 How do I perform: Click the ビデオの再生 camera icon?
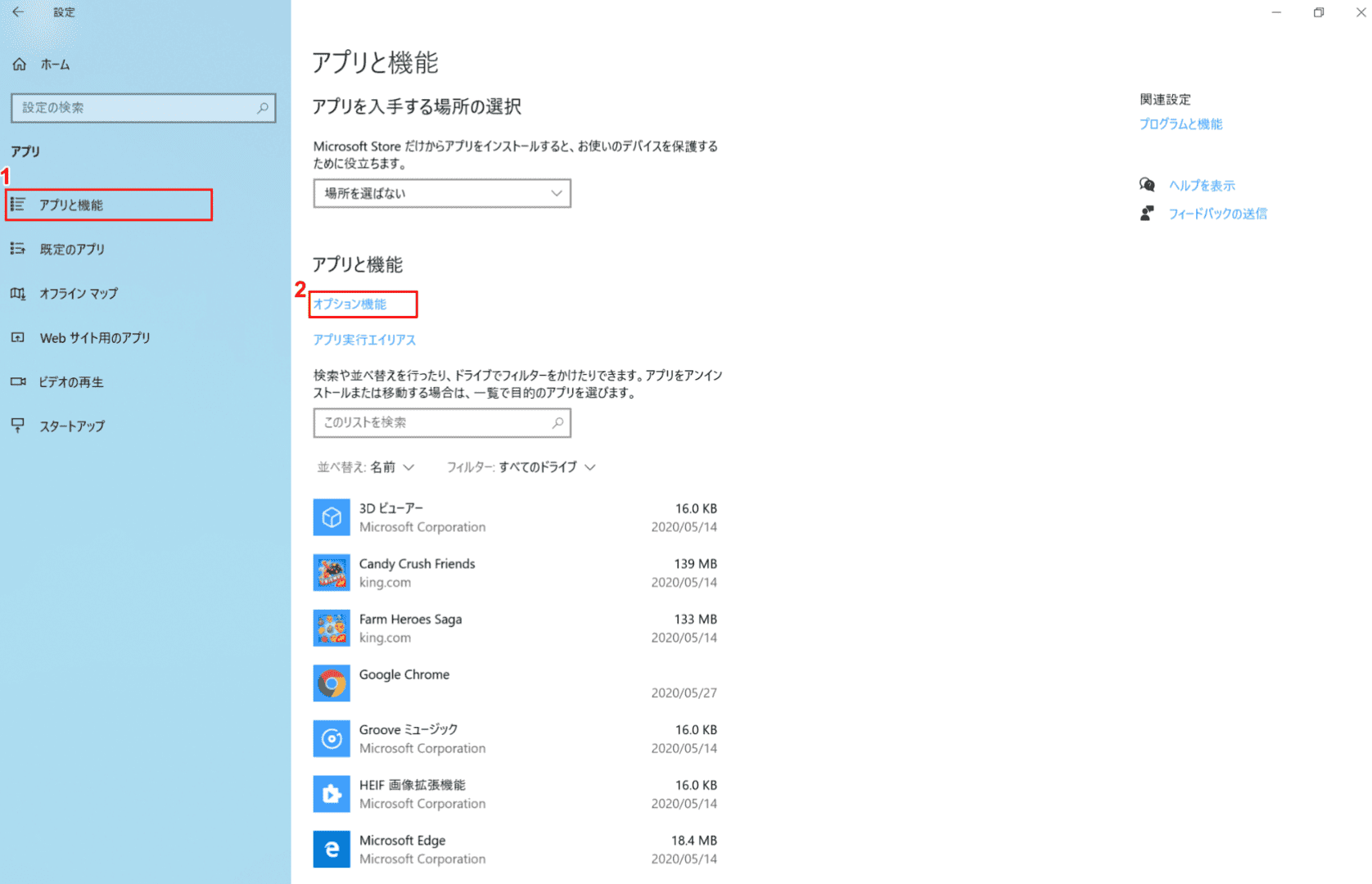tap(18, 381)
